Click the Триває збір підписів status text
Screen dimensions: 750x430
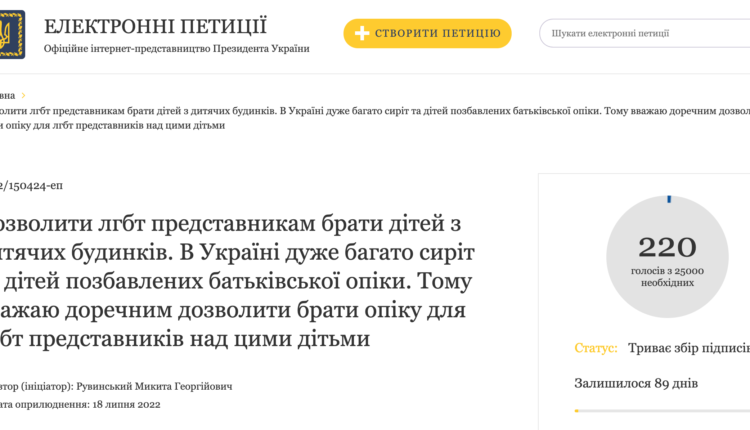click(x=688, y=348)
